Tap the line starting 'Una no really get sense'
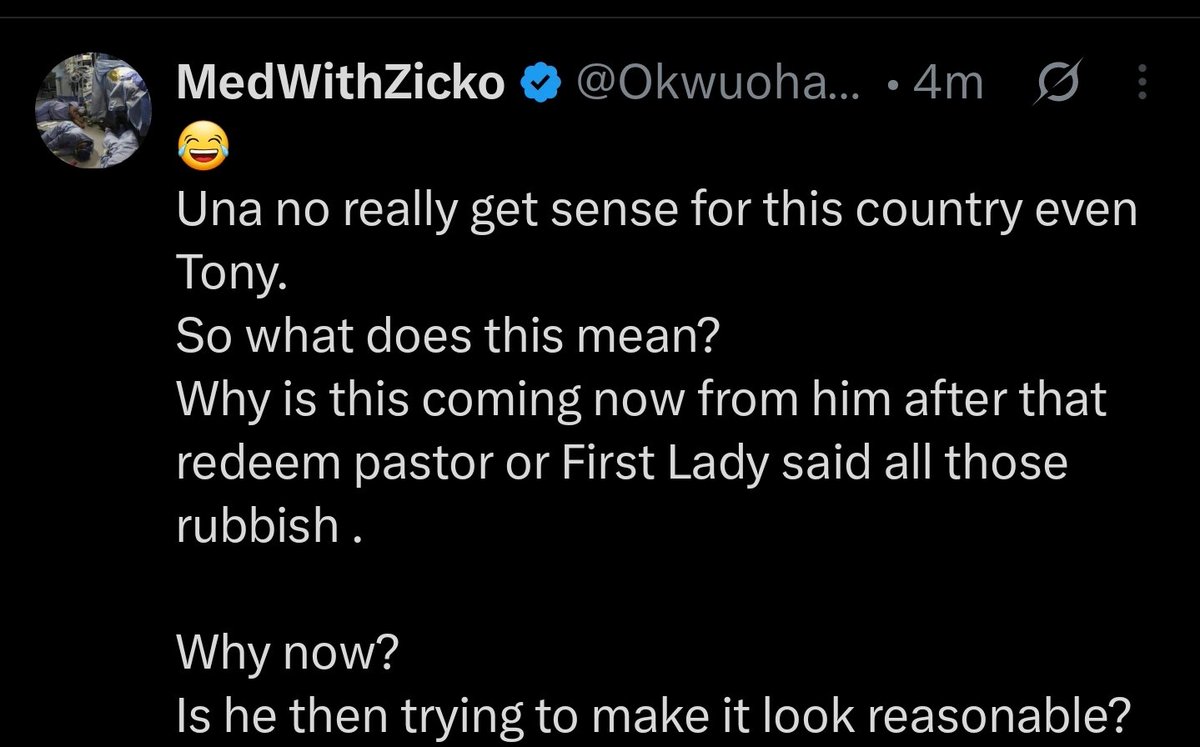This screenshot has height=747, width=1200. 657,216
